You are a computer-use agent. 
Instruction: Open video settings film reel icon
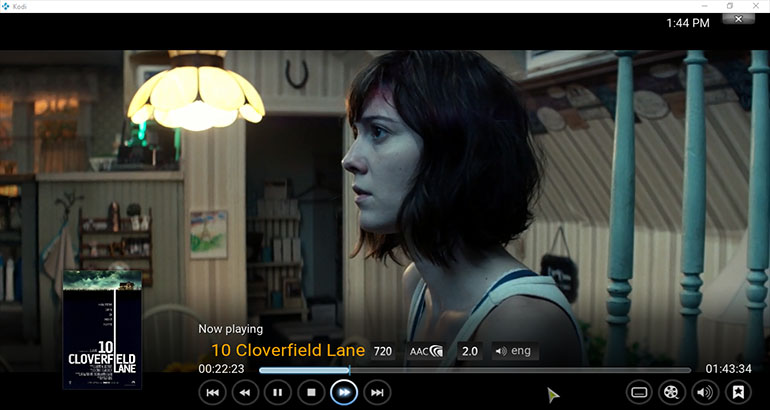672,392
